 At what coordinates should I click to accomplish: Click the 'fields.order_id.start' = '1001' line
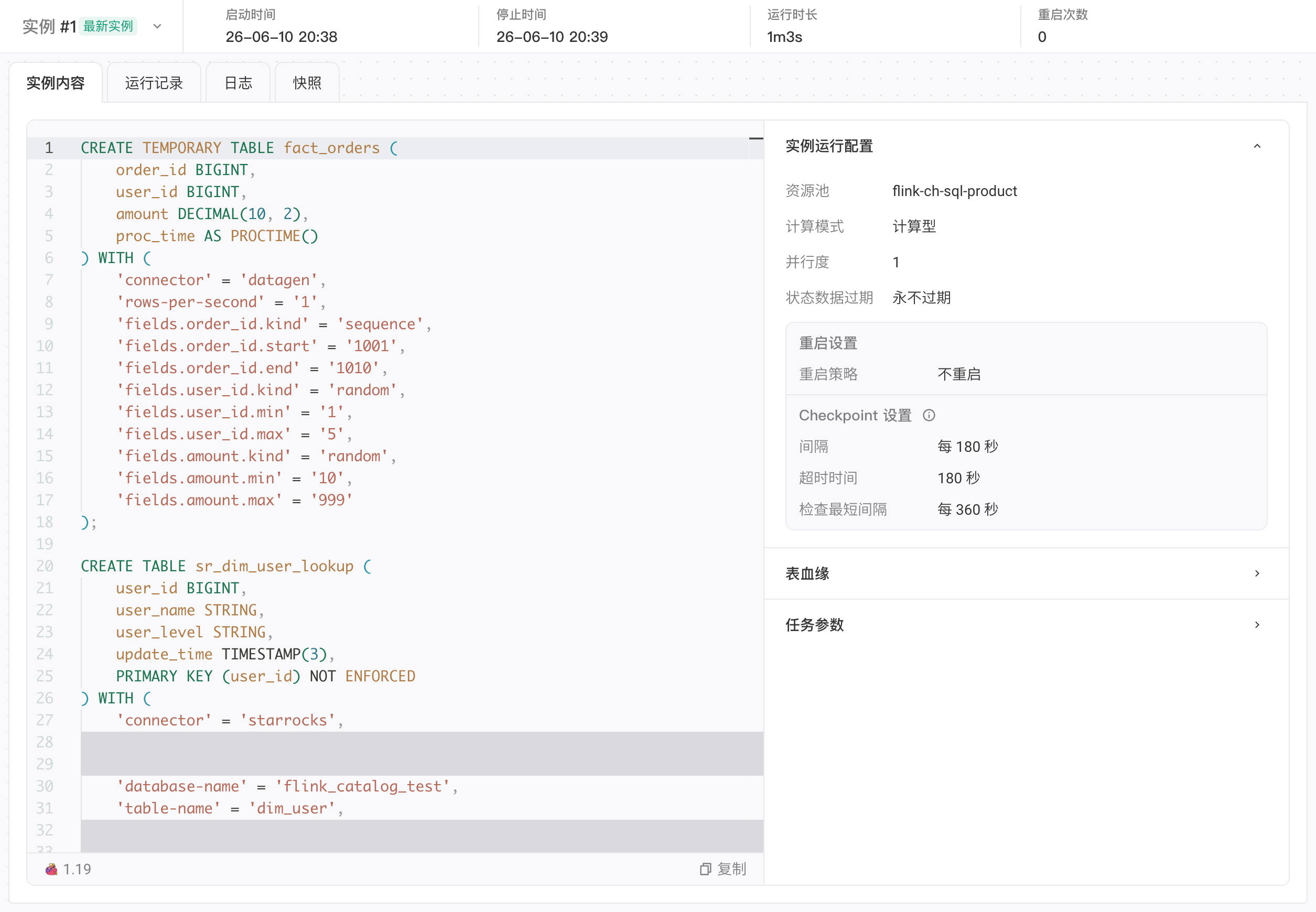[x=260, y=346]
